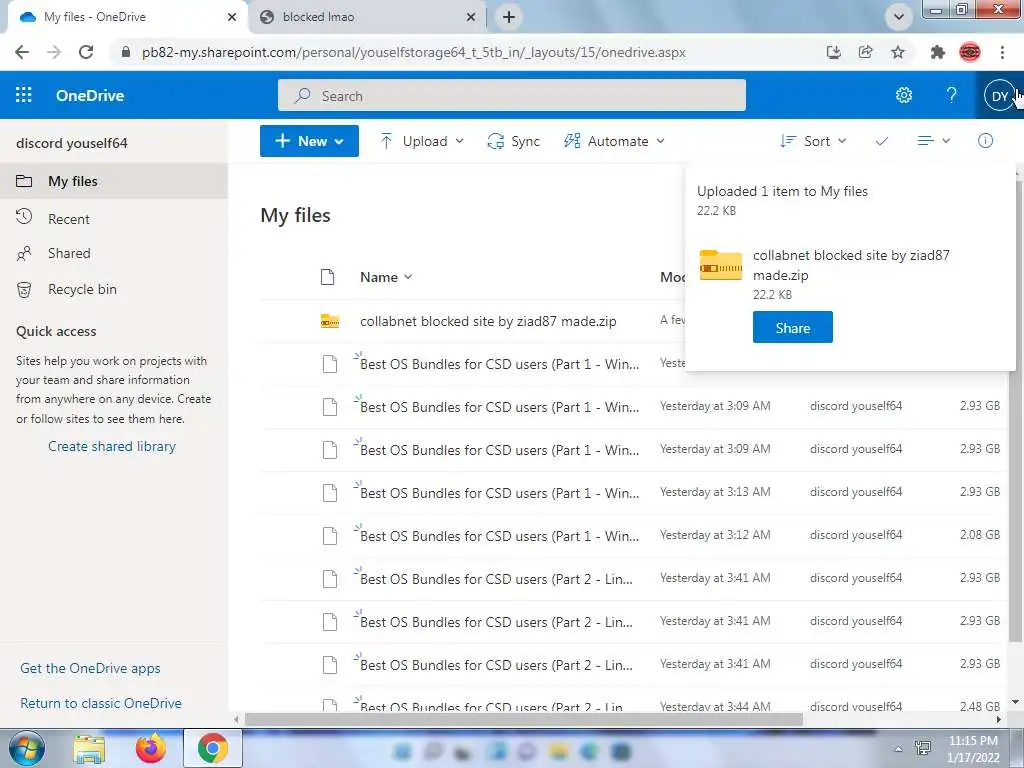Click the zip file icon in list

[330, 321]
